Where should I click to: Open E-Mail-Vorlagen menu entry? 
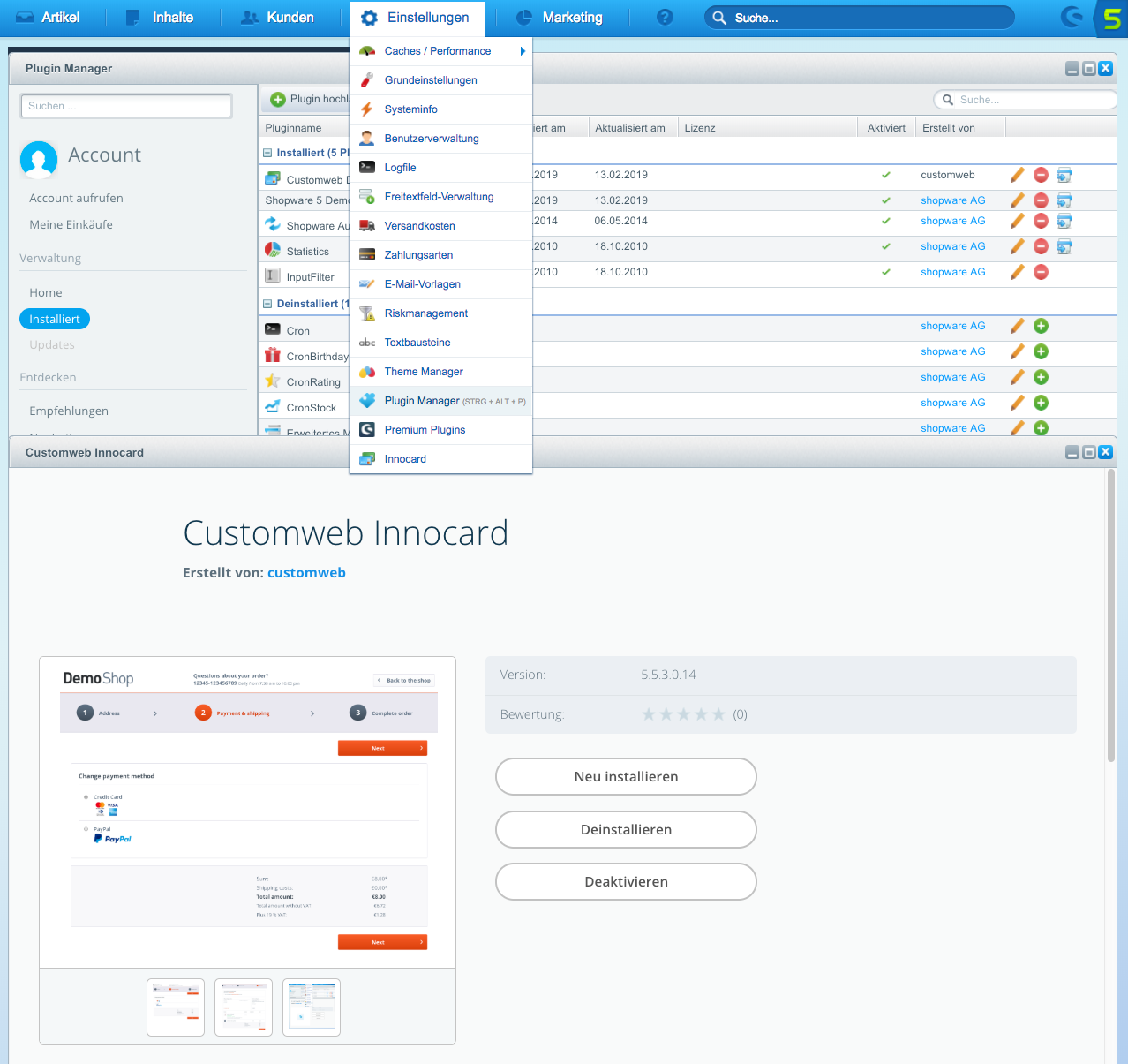440,284
